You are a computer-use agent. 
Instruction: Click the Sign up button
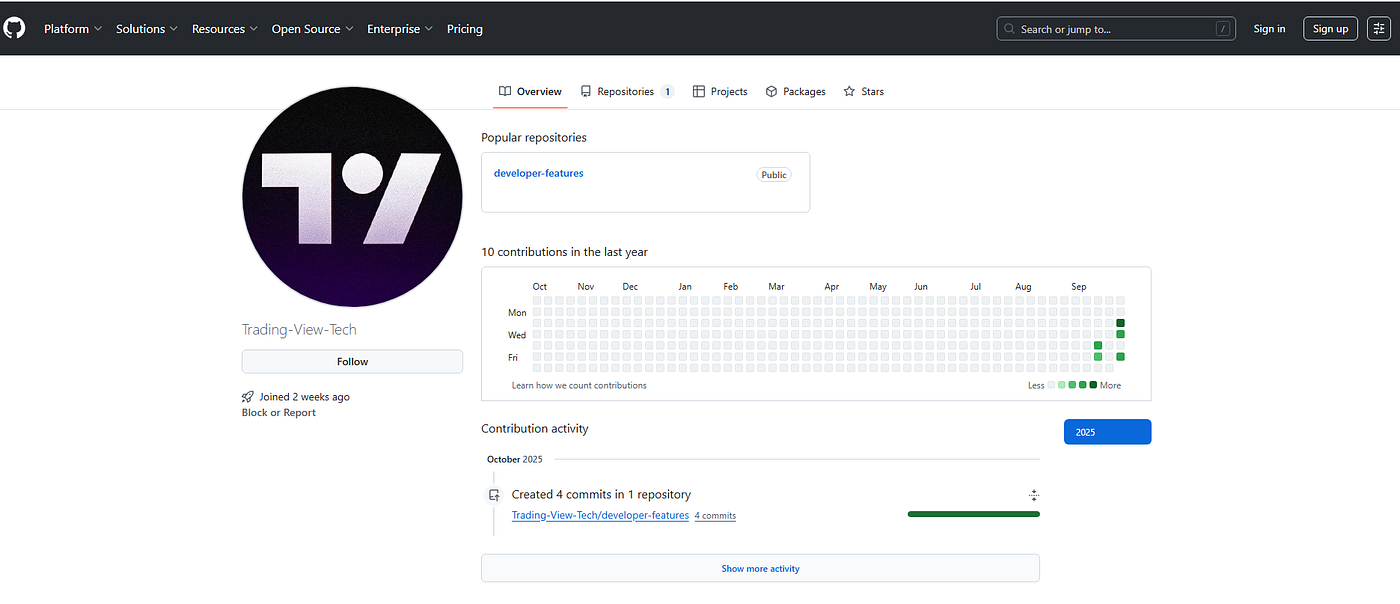1330,29
